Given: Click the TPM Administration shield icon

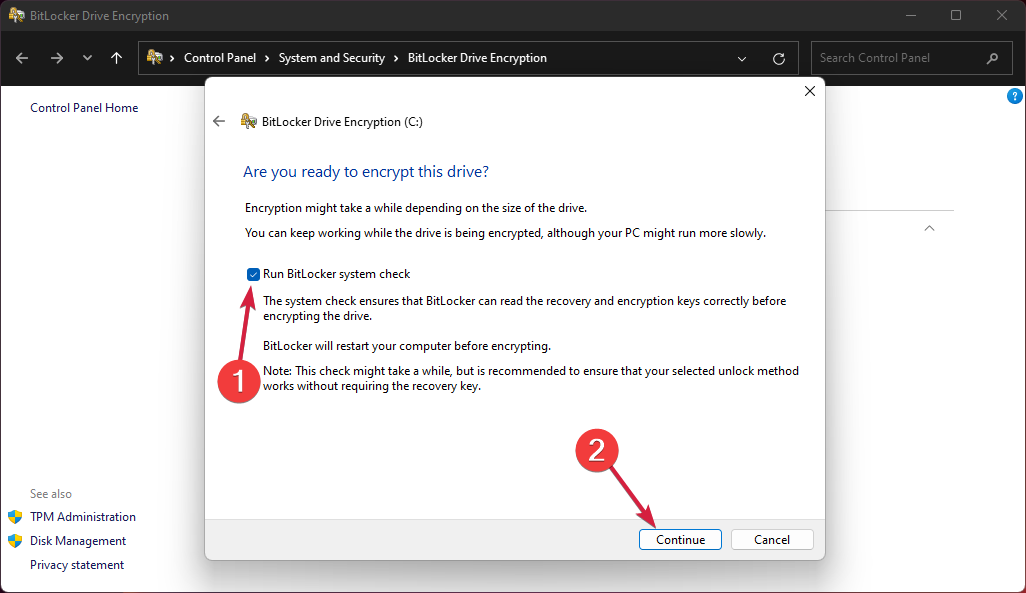Looking at the screenshot, I should coord(17,516).
